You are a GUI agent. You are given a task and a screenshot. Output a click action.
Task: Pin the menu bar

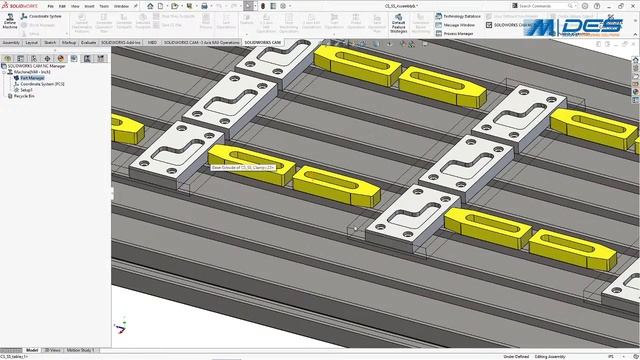tap(136, 6)
